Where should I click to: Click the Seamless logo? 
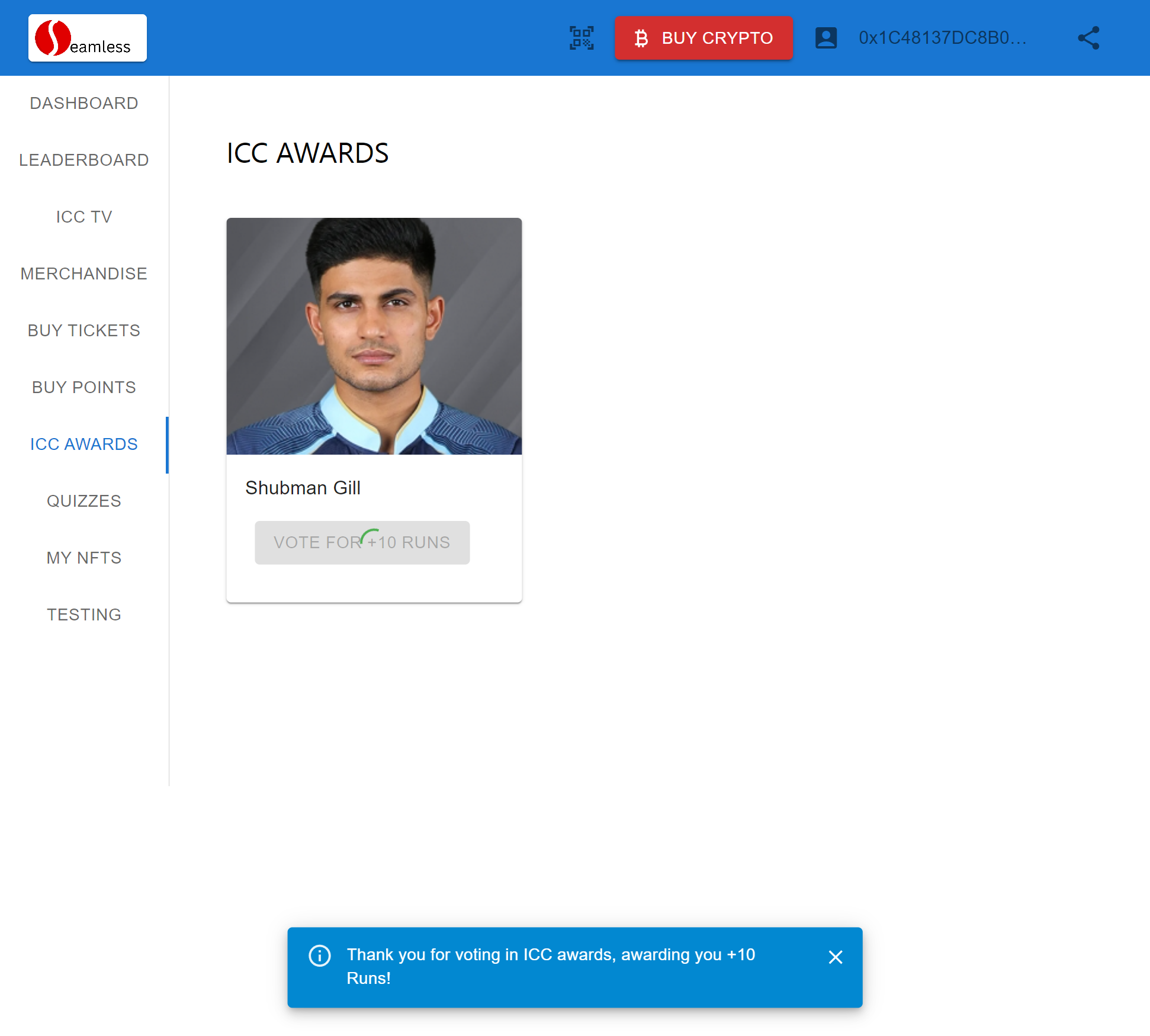tap(88, 38)
